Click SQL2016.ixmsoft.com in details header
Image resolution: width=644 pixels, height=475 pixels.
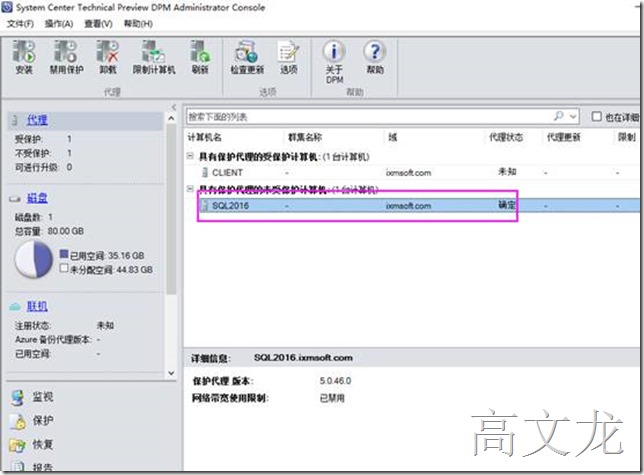[x=303, y=358]
